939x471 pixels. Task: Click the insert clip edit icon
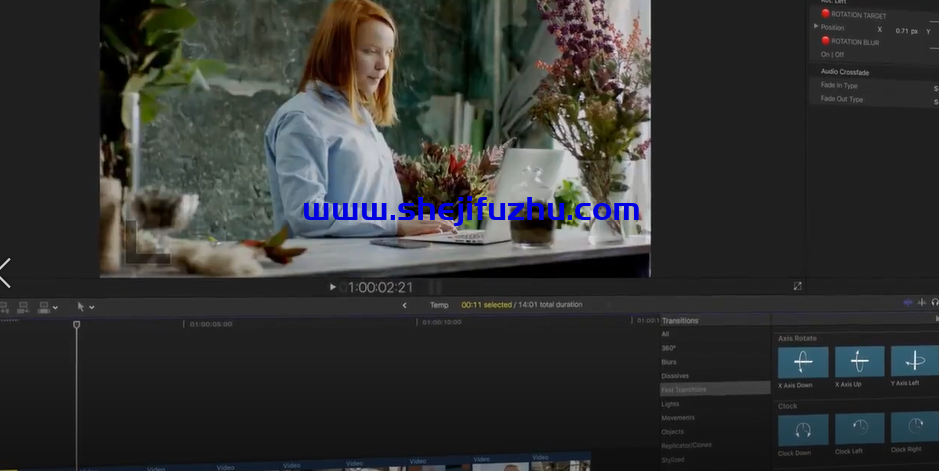tap(23, 308)
